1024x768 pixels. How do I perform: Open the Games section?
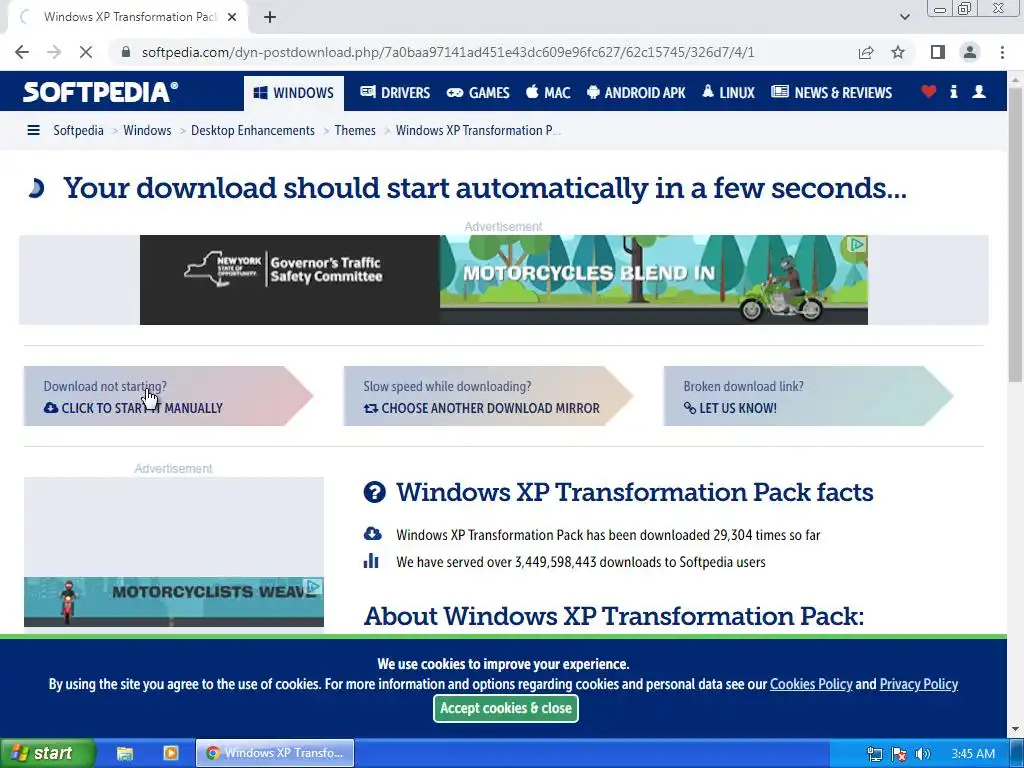(478, 93)
